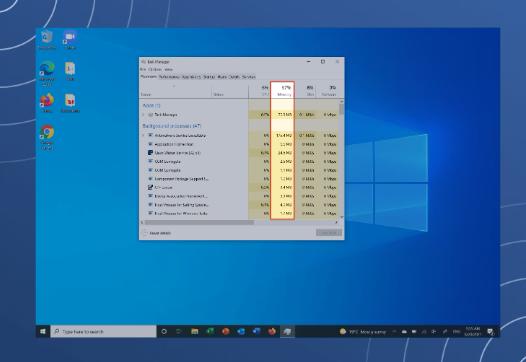The height and width of the screenshot is (362, 526).
Task: Click the Windows Start button
Action: [x=43, y=331]
